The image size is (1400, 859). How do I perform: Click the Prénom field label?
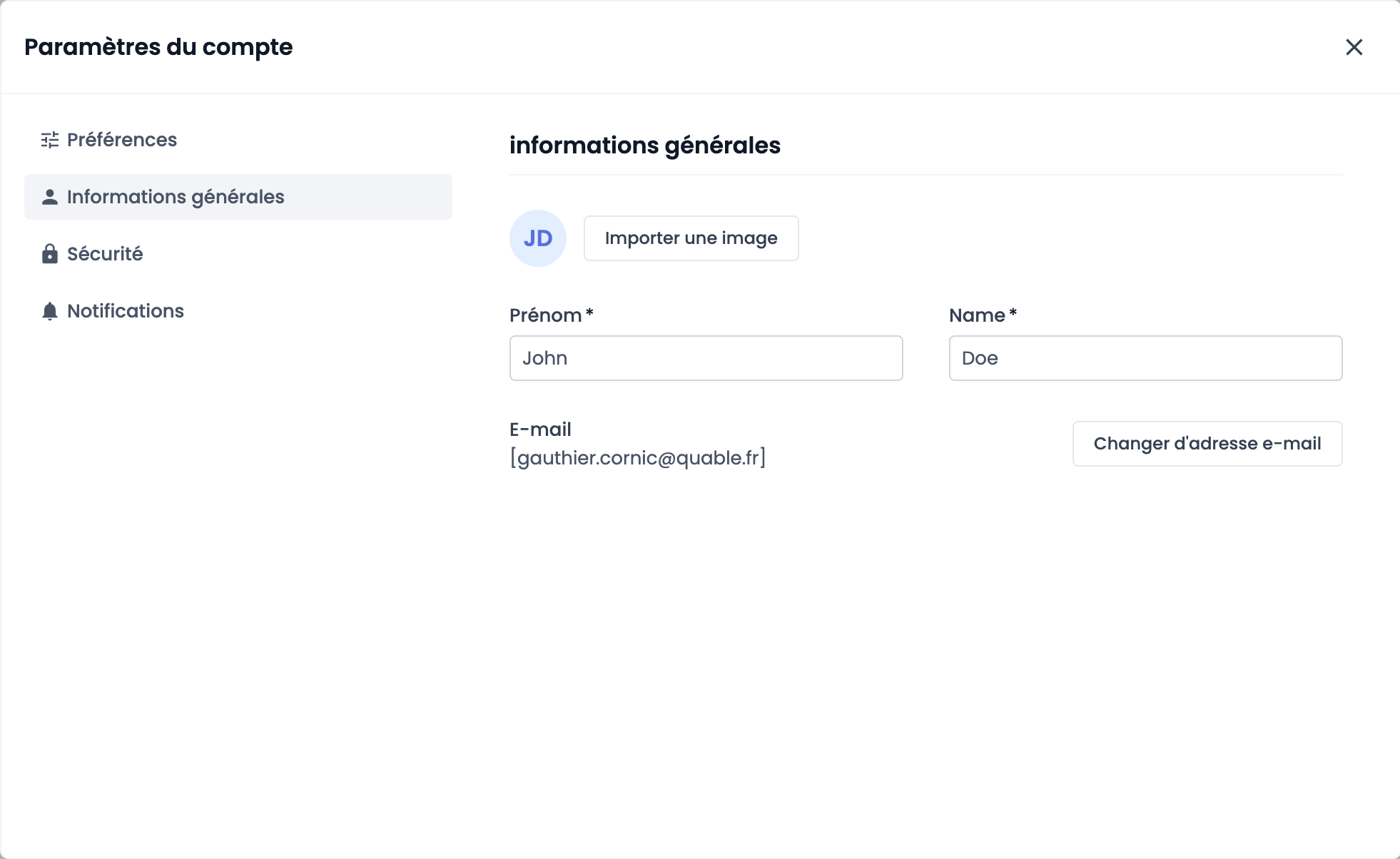click(546, 315)
